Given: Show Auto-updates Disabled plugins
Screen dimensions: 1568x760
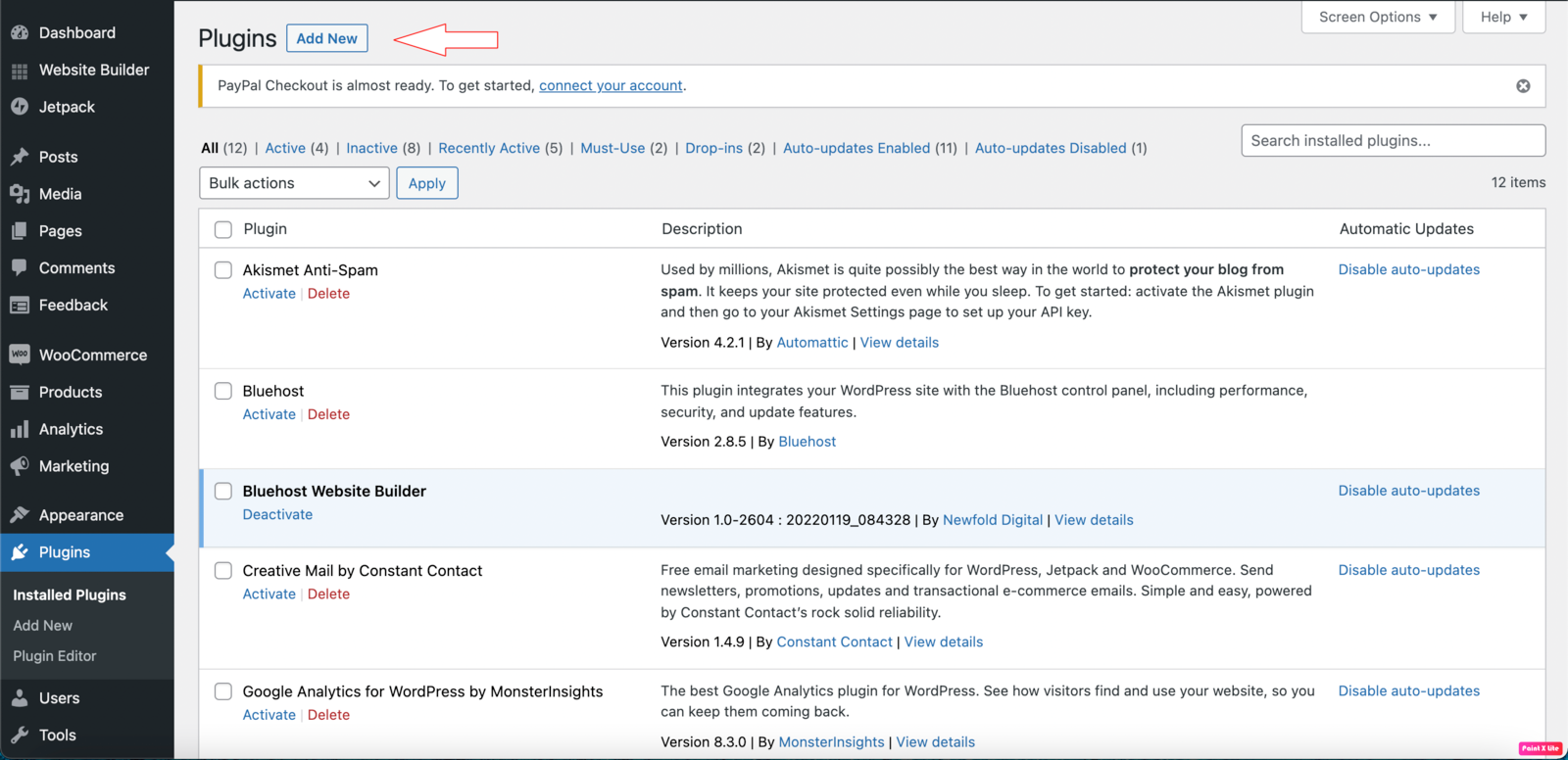Looking at the screenshot, I should click(1051, 148).
